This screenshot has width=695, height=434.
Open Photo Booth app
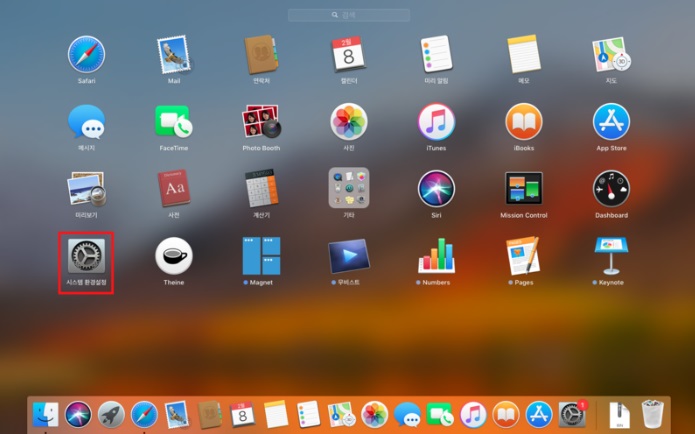pyautogui.click(x=261, y=121)
